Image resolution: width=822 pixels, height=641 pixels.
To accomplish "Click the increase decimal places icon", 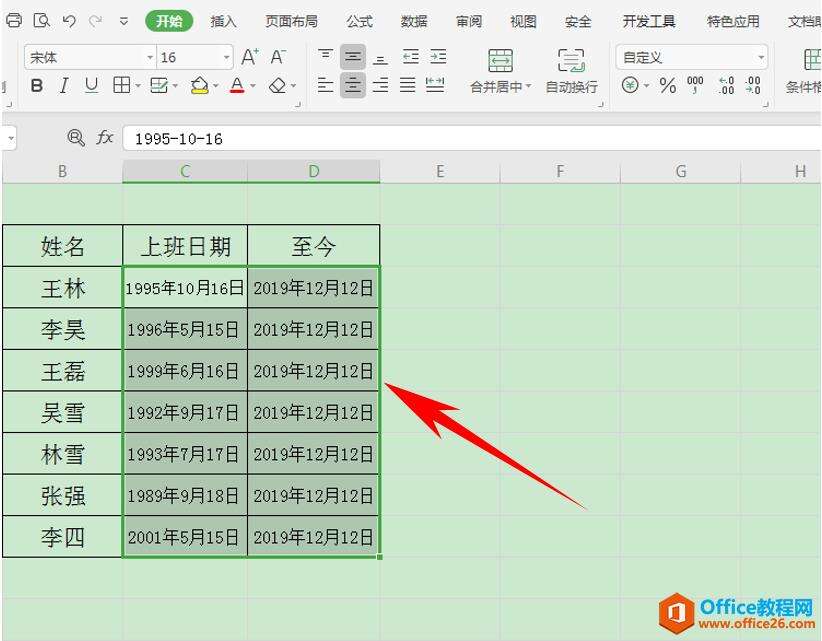I will (x=725, y=86).
